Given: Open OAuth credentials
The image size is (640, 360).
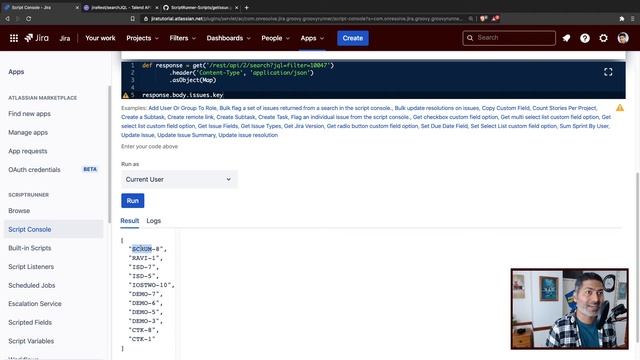Looking at the screenshot, I should point(34,170).
